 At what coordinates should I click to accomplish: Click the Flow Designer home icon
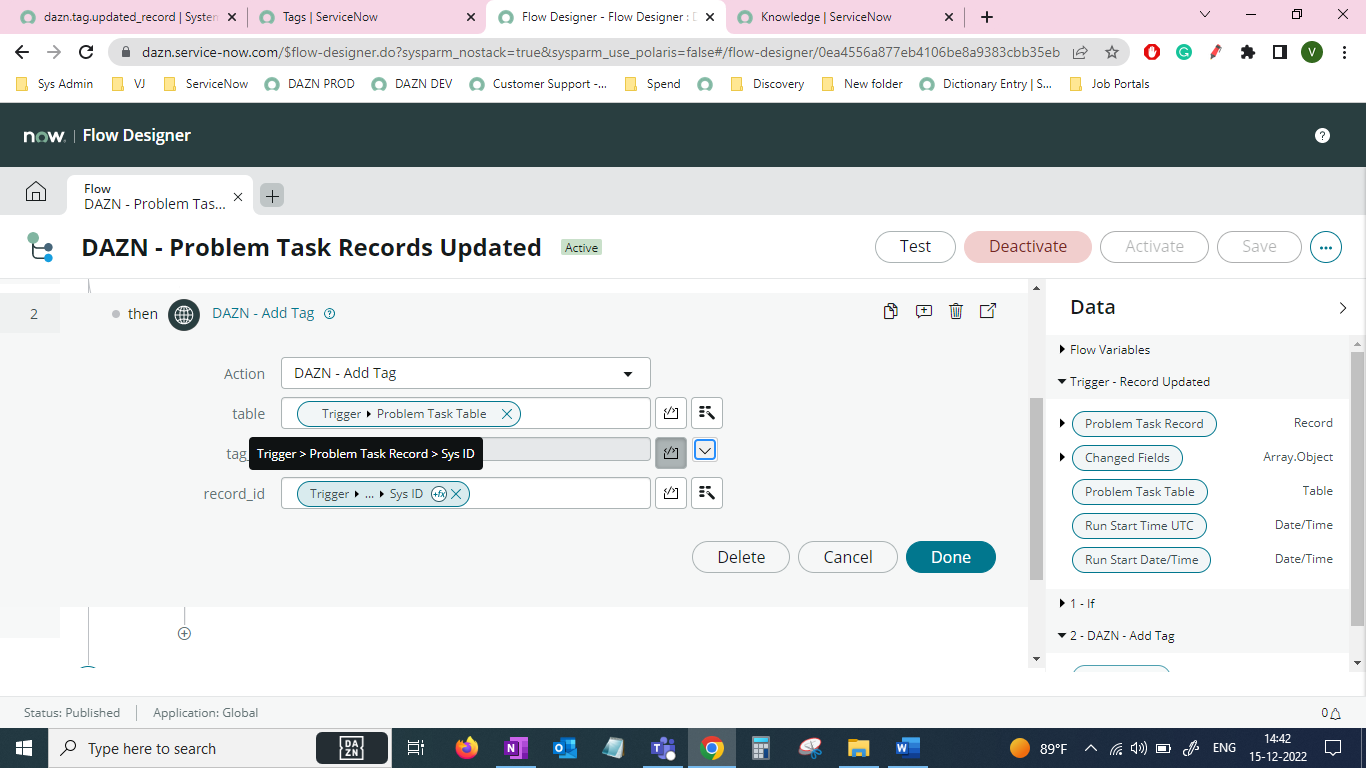coord(36,192)
